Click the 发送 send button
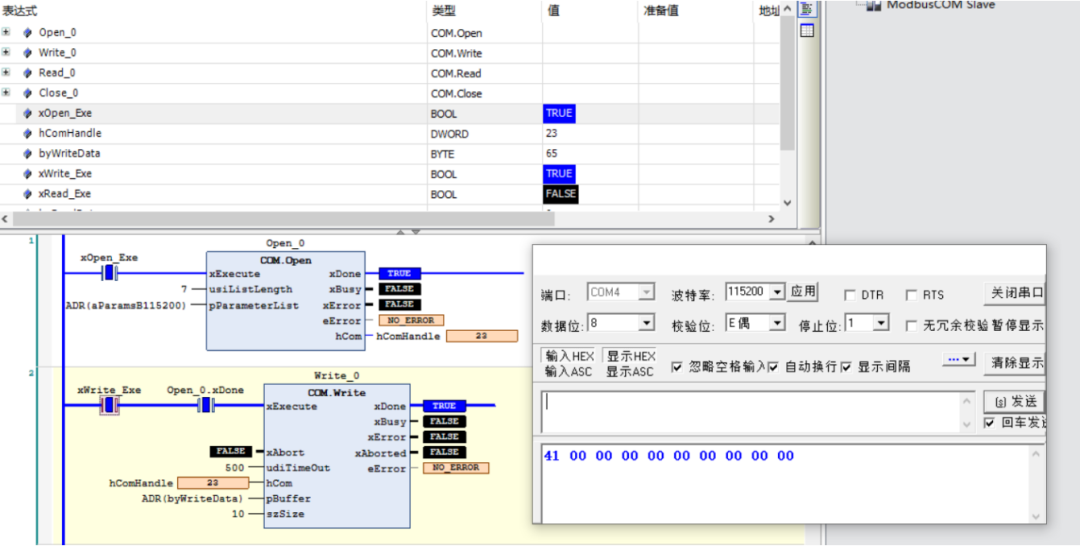 click(x=1013, y=401)
